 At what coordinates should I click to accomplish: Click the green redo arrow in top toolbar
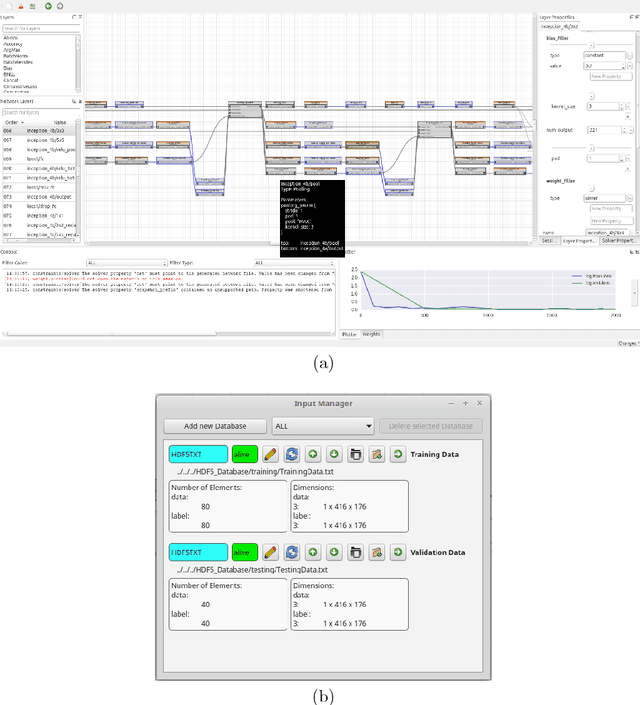tap(48, 6)
